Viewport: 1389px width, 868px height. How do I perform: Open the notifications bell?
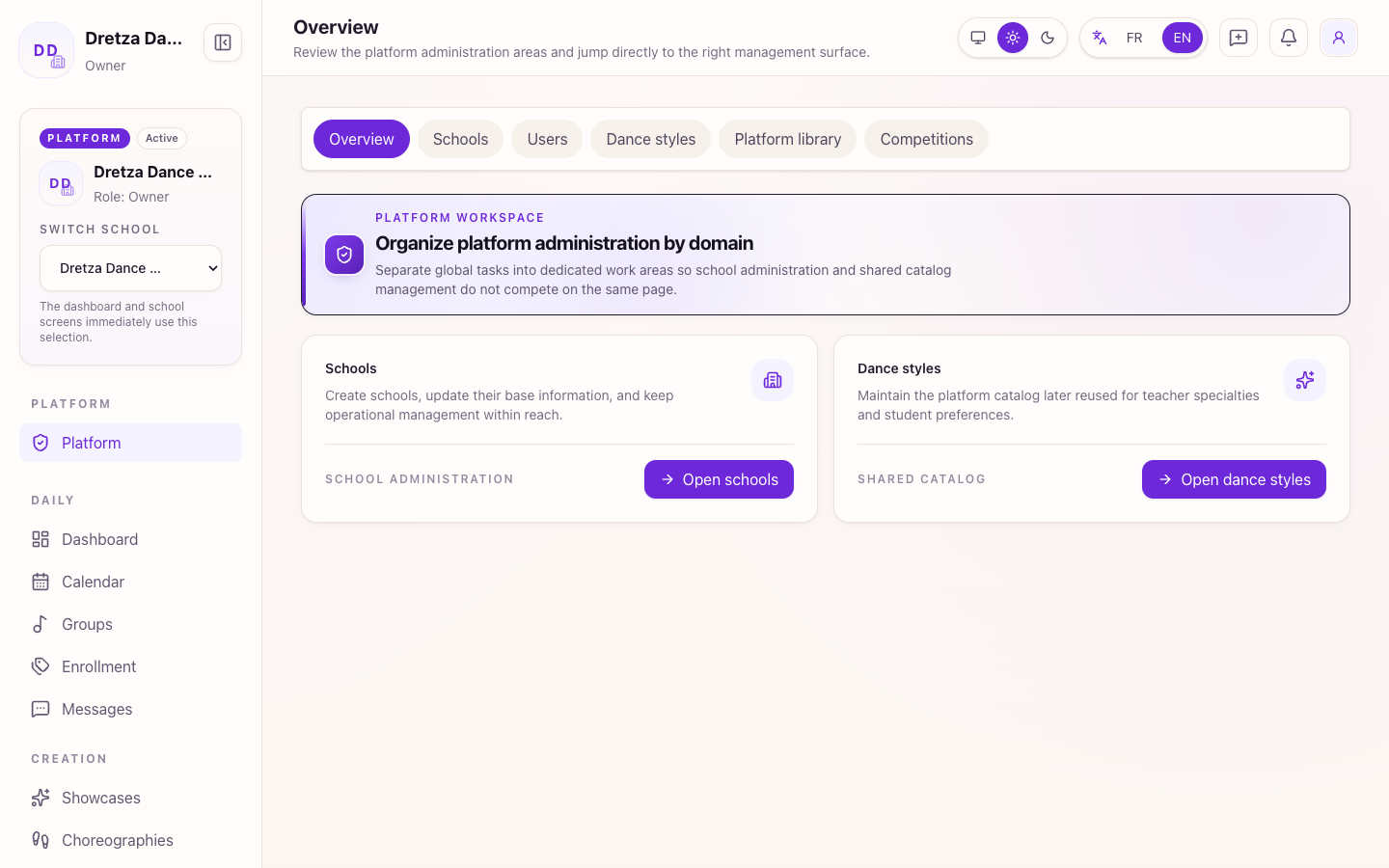click(1289, 38)
